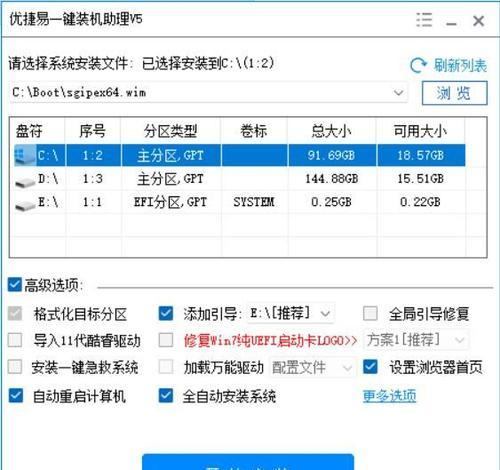Image resolution: width=500 pixels, height=470 pixels.
Task: Expand the system image file path dropdown
Action: click(x=399, y=92)
